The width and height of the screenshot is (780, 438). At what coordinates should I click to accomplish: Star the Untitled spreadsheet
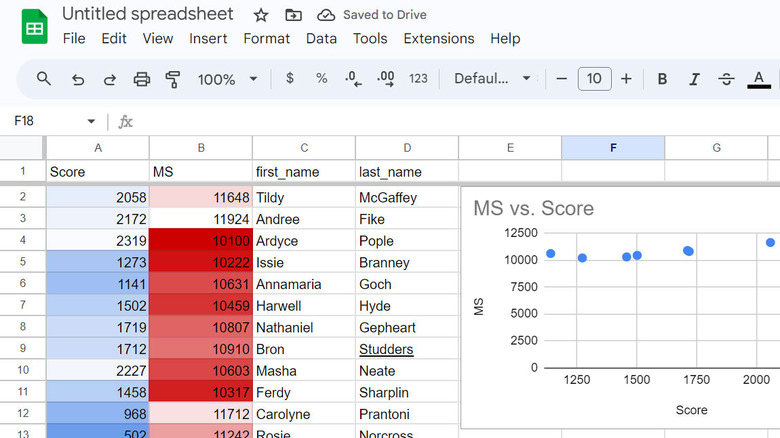tap(261, 15)
